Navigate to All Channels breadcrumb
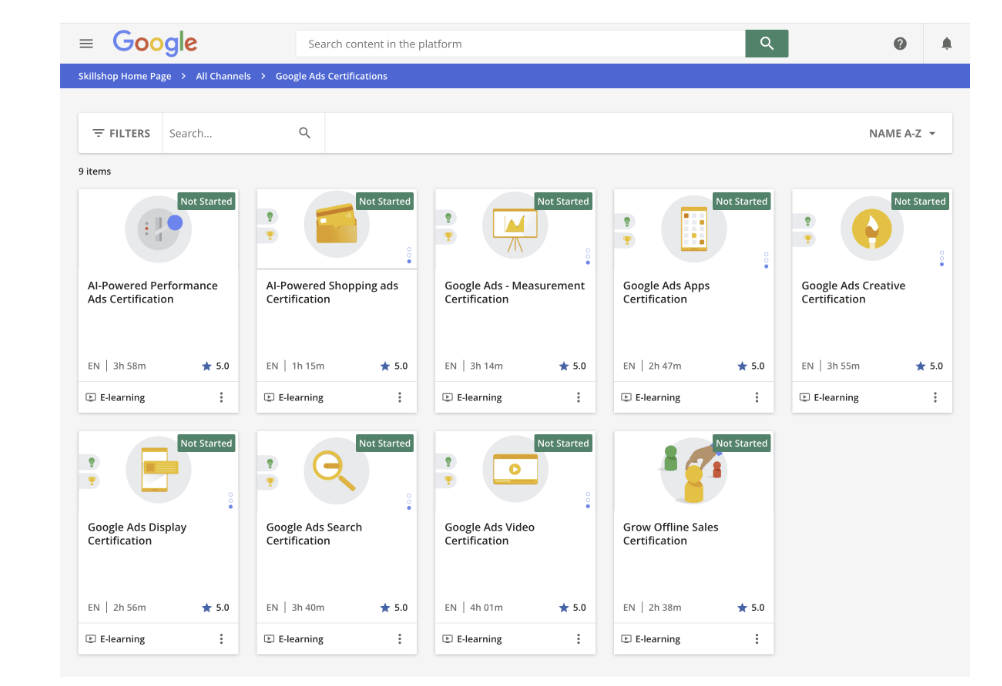Viewport: 1002px width, 686px height. [x=223, y=76]
